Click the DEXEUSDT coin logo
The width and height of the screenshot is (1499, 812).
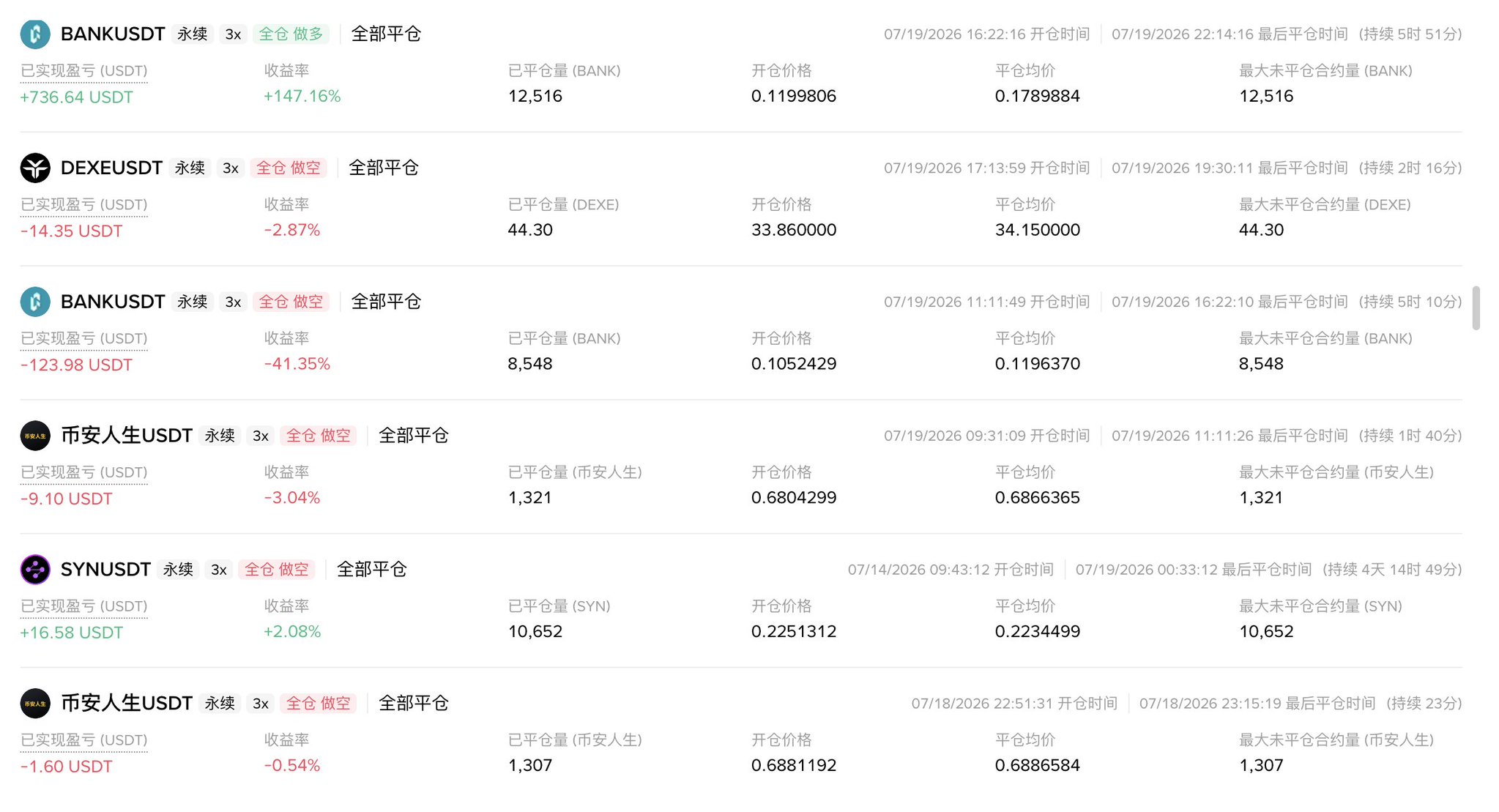pos(35,168)
